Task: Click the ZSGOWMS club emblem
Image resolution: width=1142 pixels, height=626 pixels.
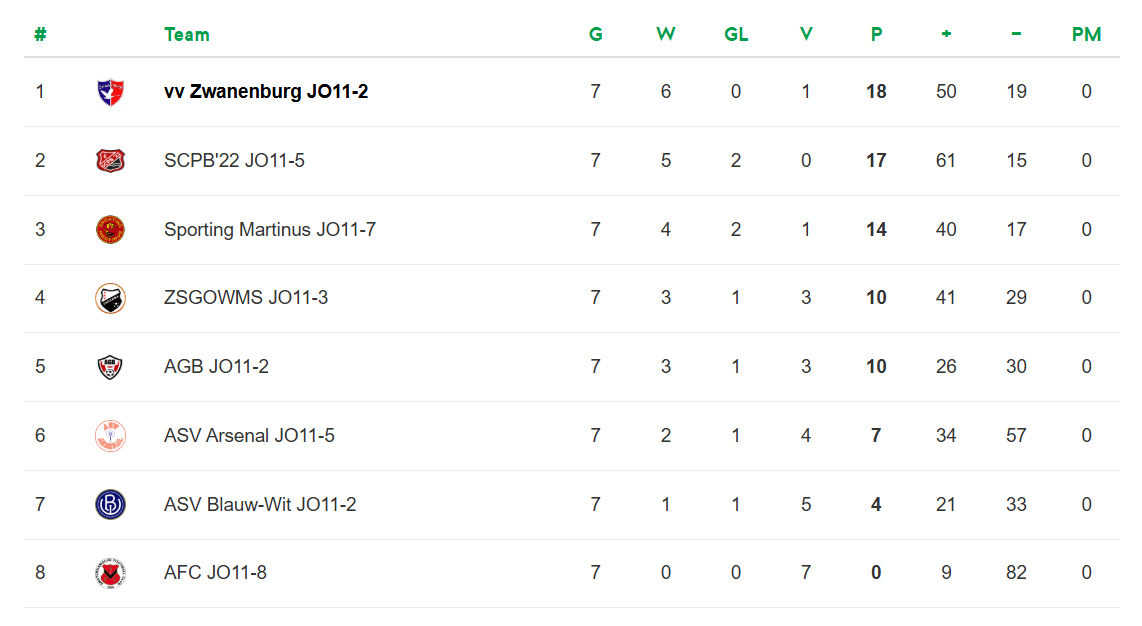Action: tap(110, 298)
